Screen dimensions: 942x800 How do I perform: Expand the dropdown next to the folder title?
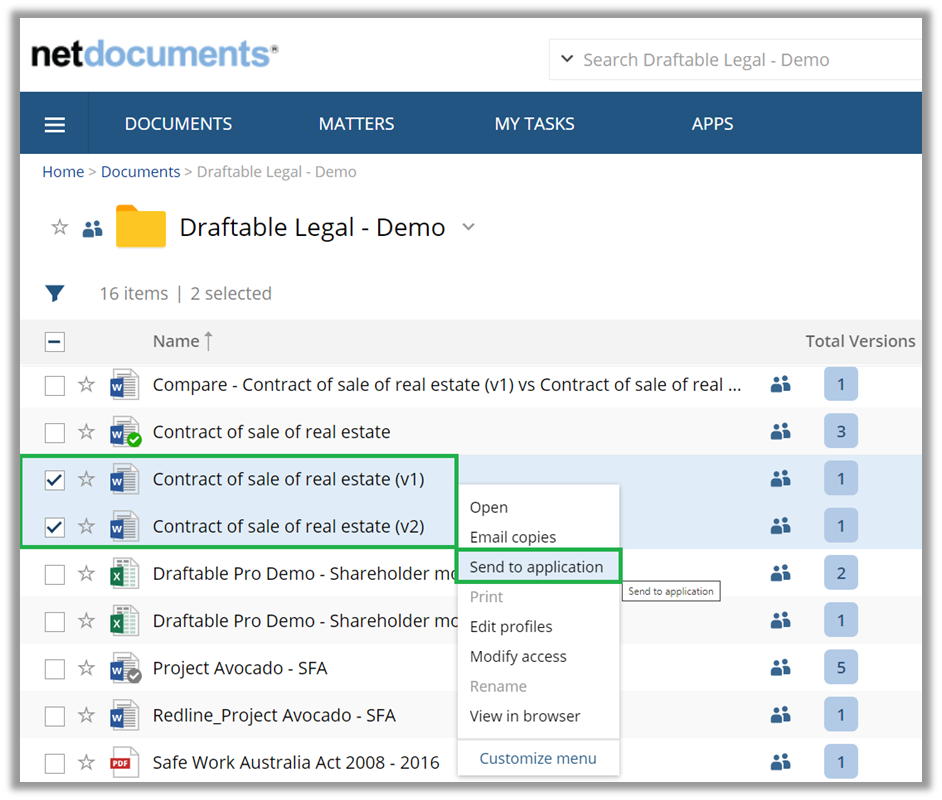tap(468, 227)
